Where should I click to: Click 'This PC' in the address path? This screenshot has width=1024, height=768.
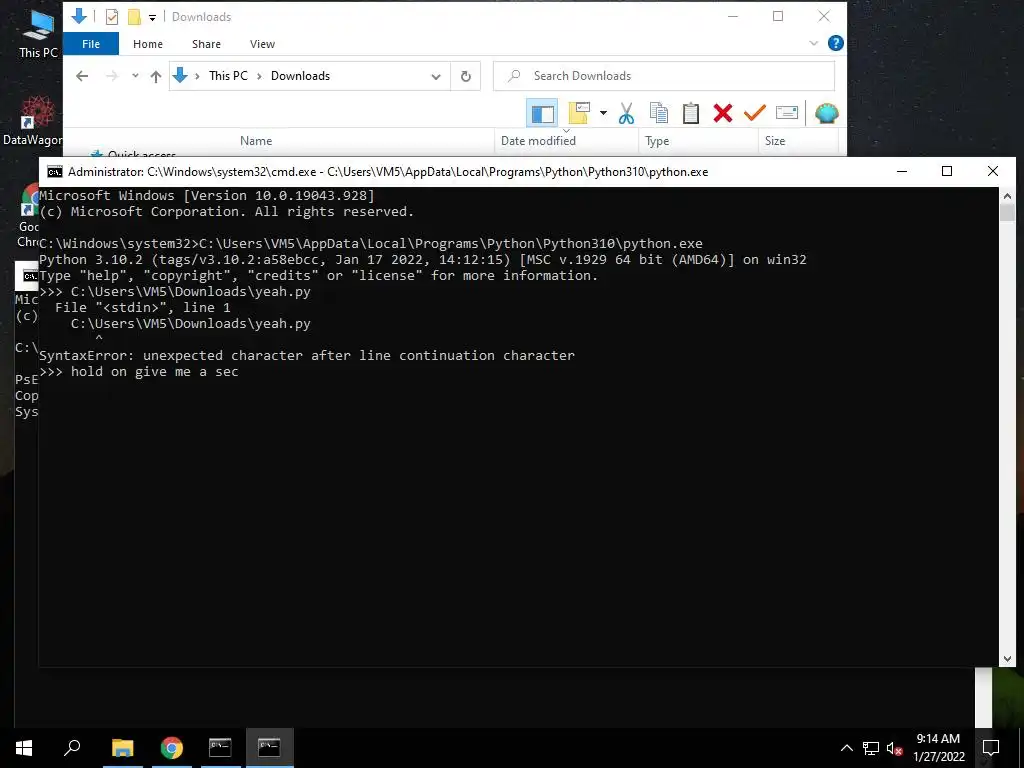228,76
